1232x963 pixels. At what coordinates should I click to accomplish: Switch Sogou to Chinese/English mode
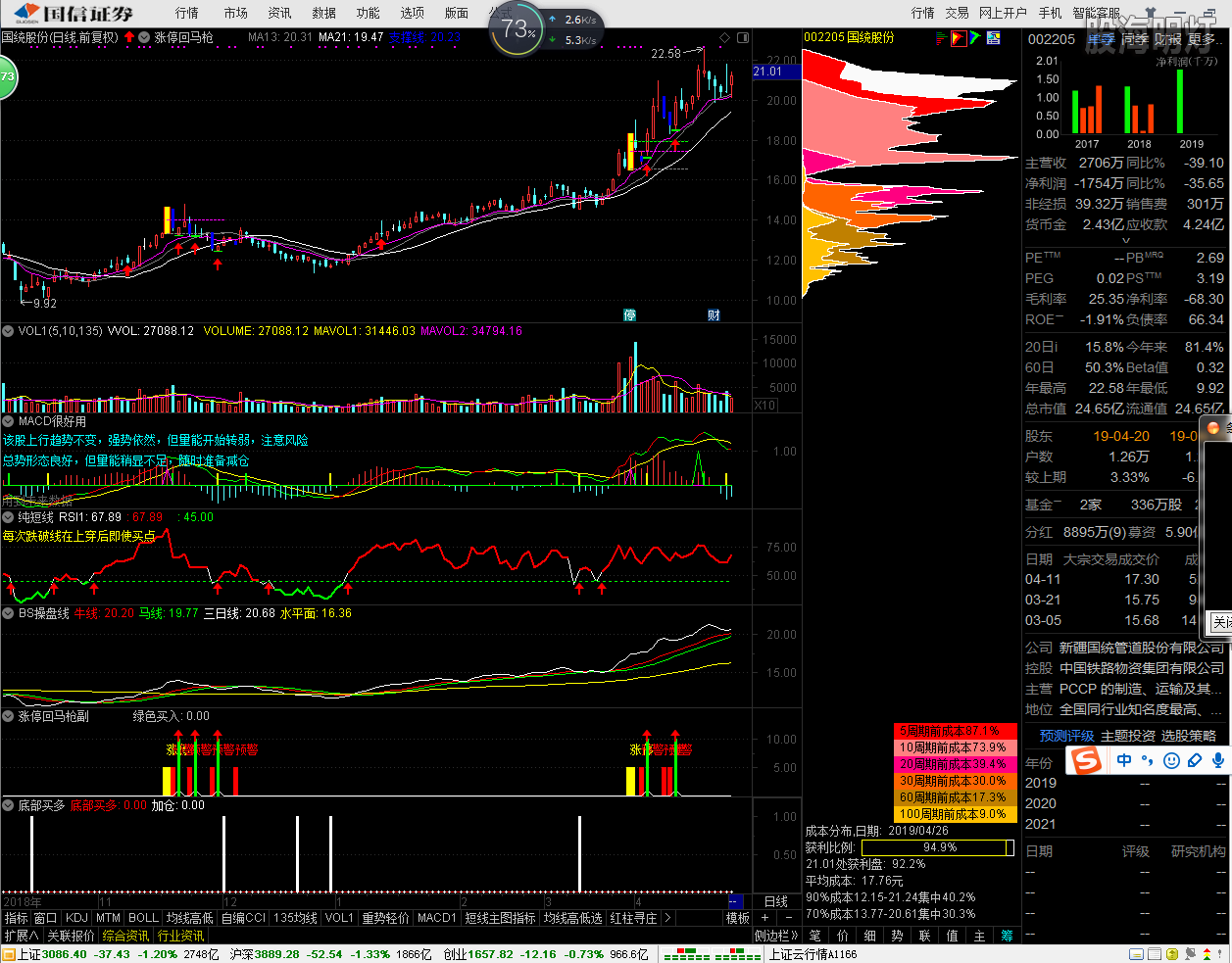(x=1124, y=760)
